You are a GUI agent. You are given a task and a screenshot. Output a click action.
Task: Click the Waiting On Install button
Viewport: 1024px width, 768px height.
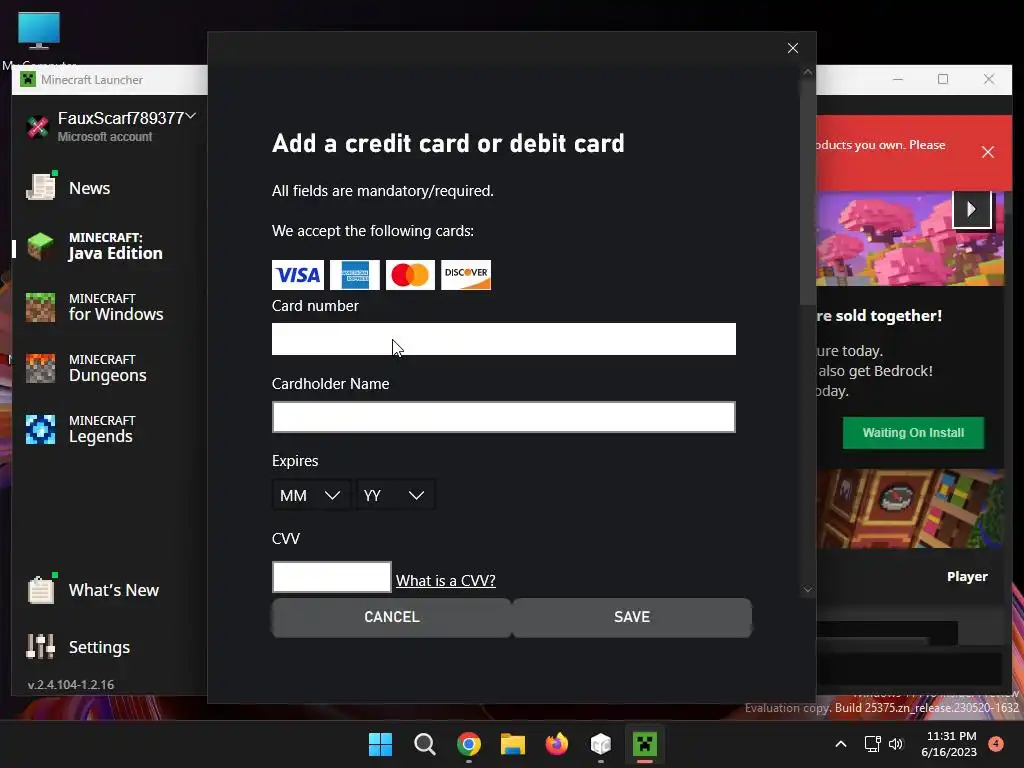coord(913,433)
